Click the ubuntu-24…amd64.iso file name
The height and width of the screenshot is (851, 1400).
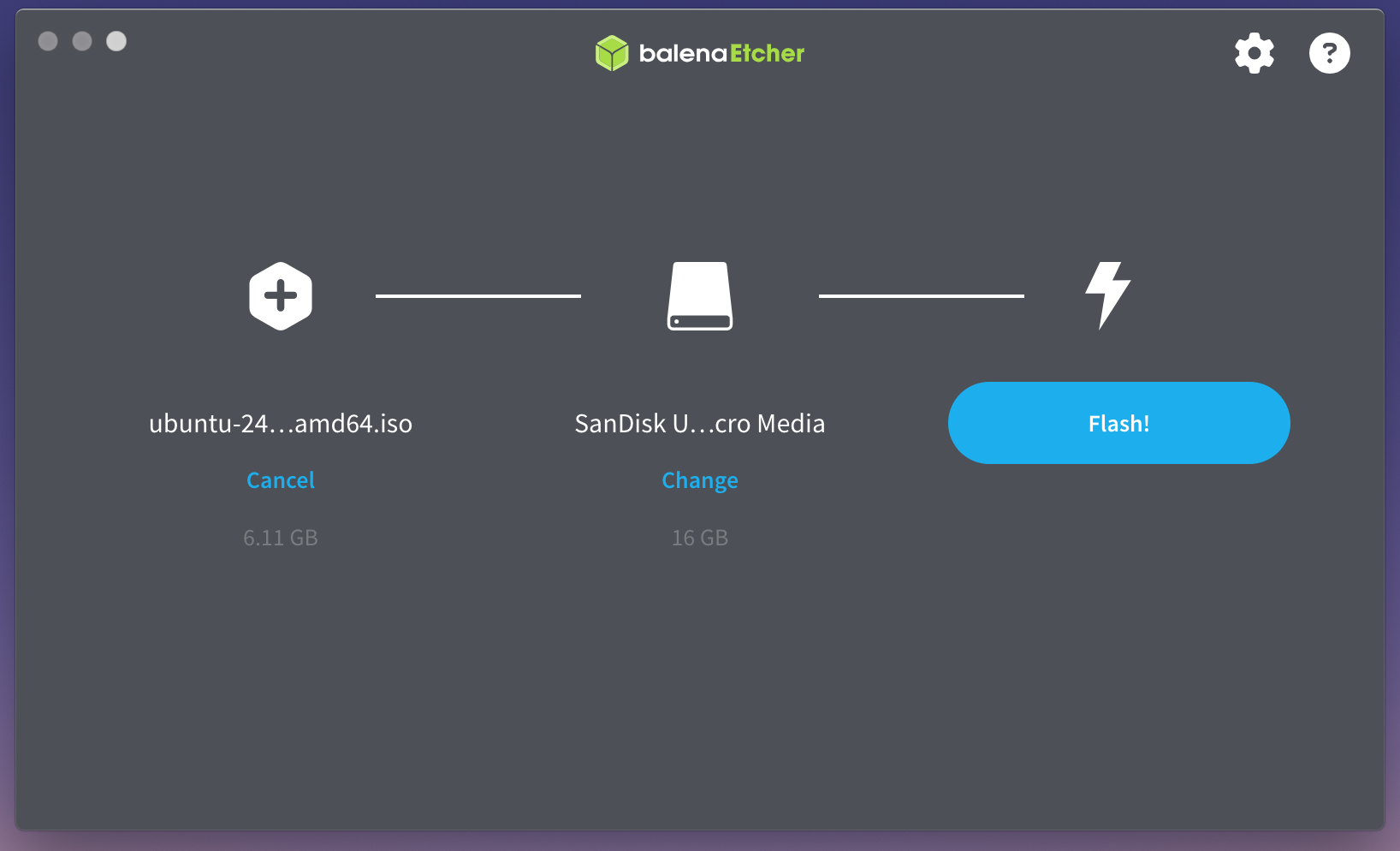281,424
